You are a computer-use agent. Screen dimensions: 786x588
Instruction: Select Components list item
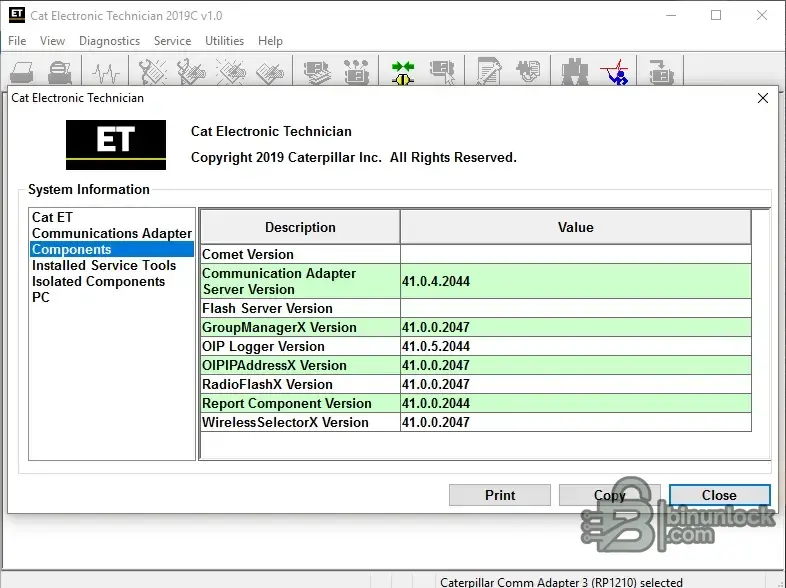point(112,249)
